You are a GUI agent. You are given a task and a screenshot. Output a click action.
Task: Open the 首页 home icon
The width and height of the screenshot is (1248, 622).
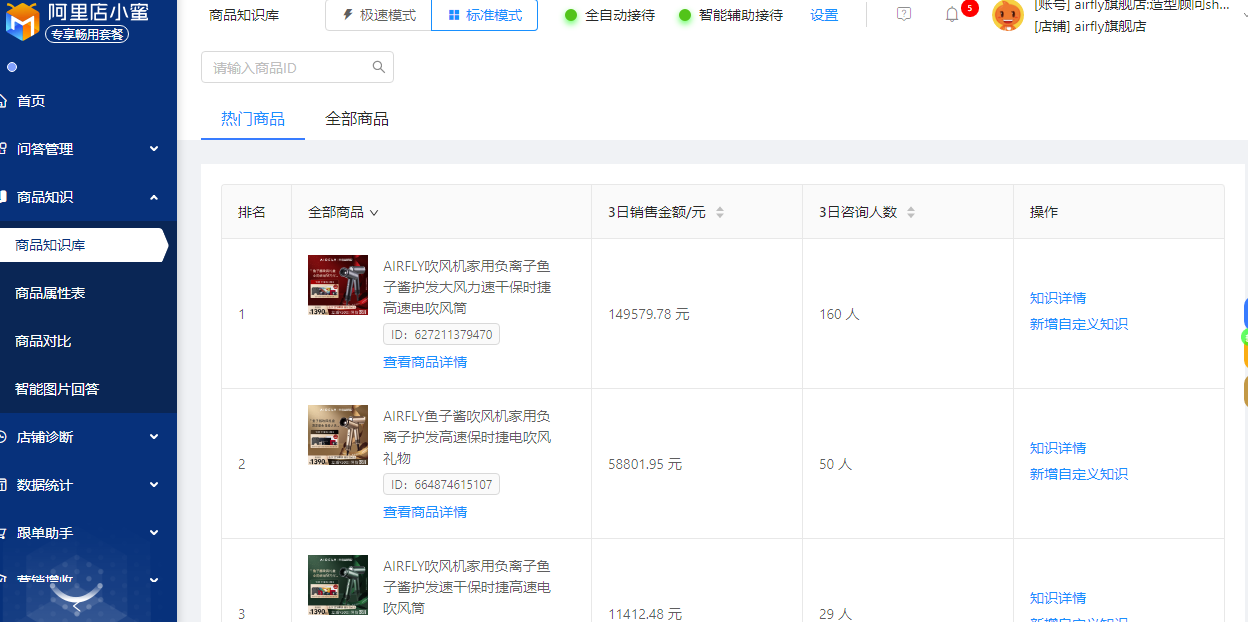point(3,101)
